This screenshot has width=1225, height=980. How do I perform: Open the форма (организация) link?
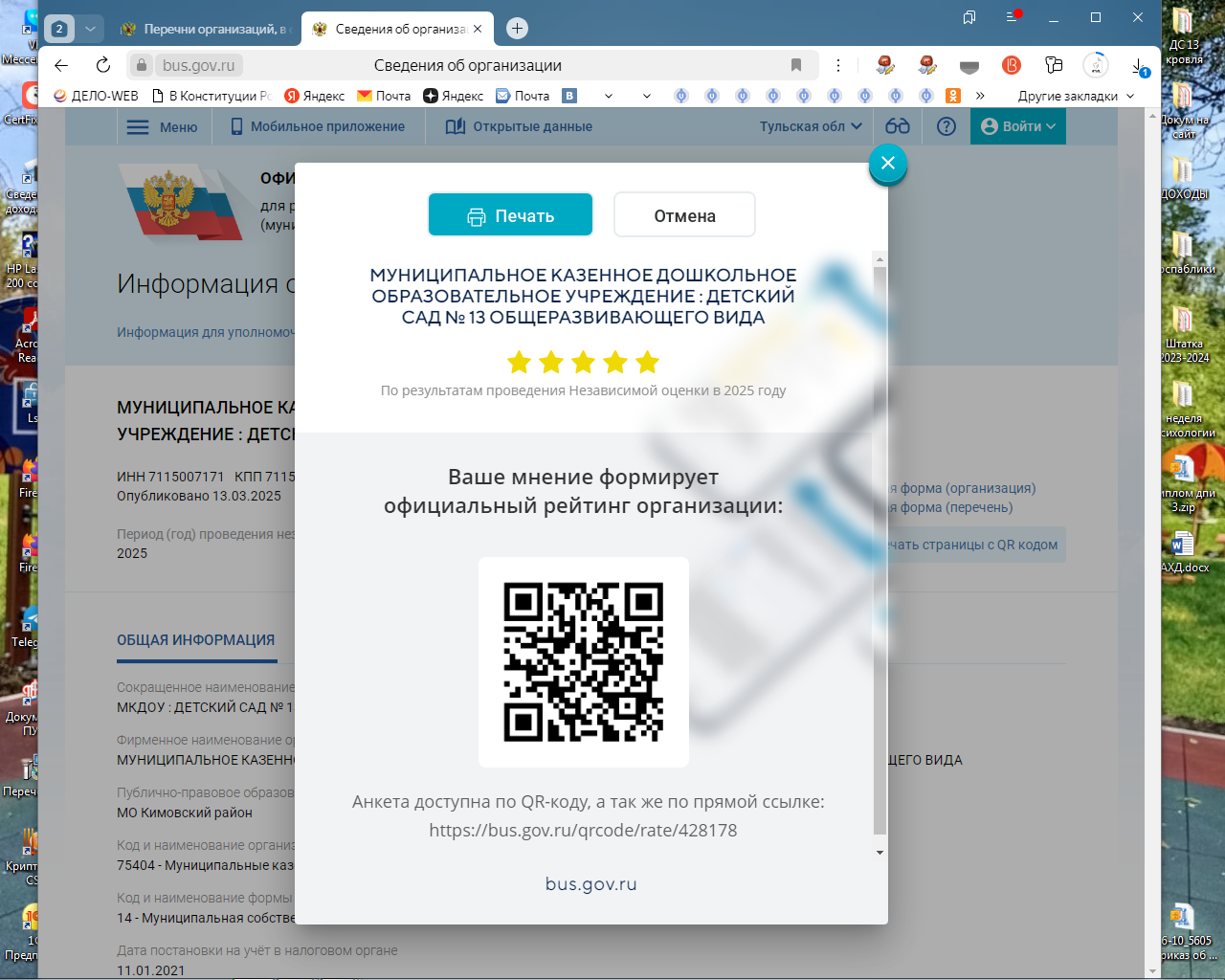point(963,488)
